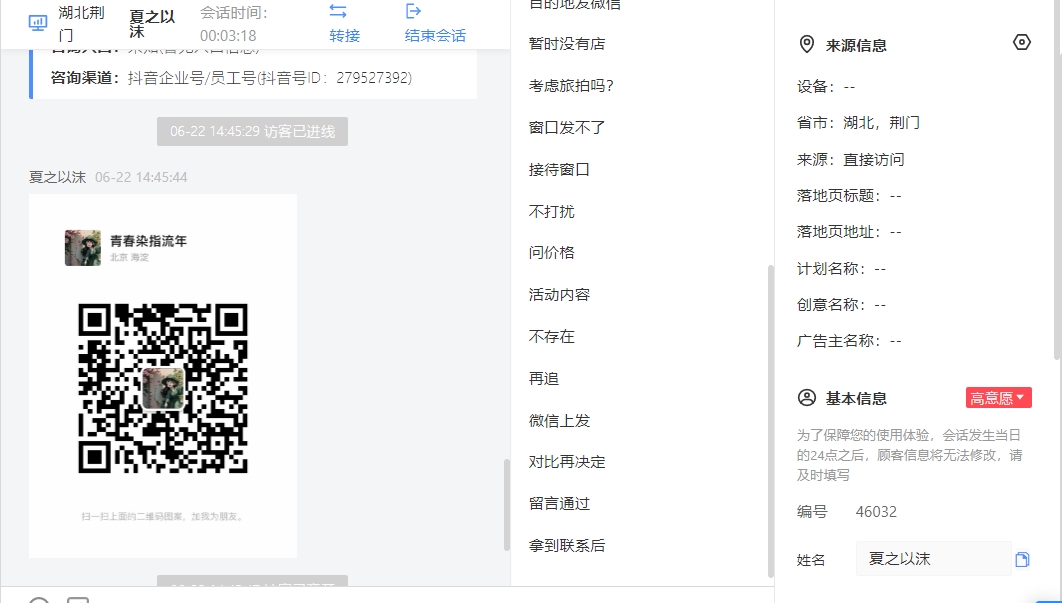The image size is (1062, 603).
Task: Click the 创意名称 row
Action: tap(841, 305)
